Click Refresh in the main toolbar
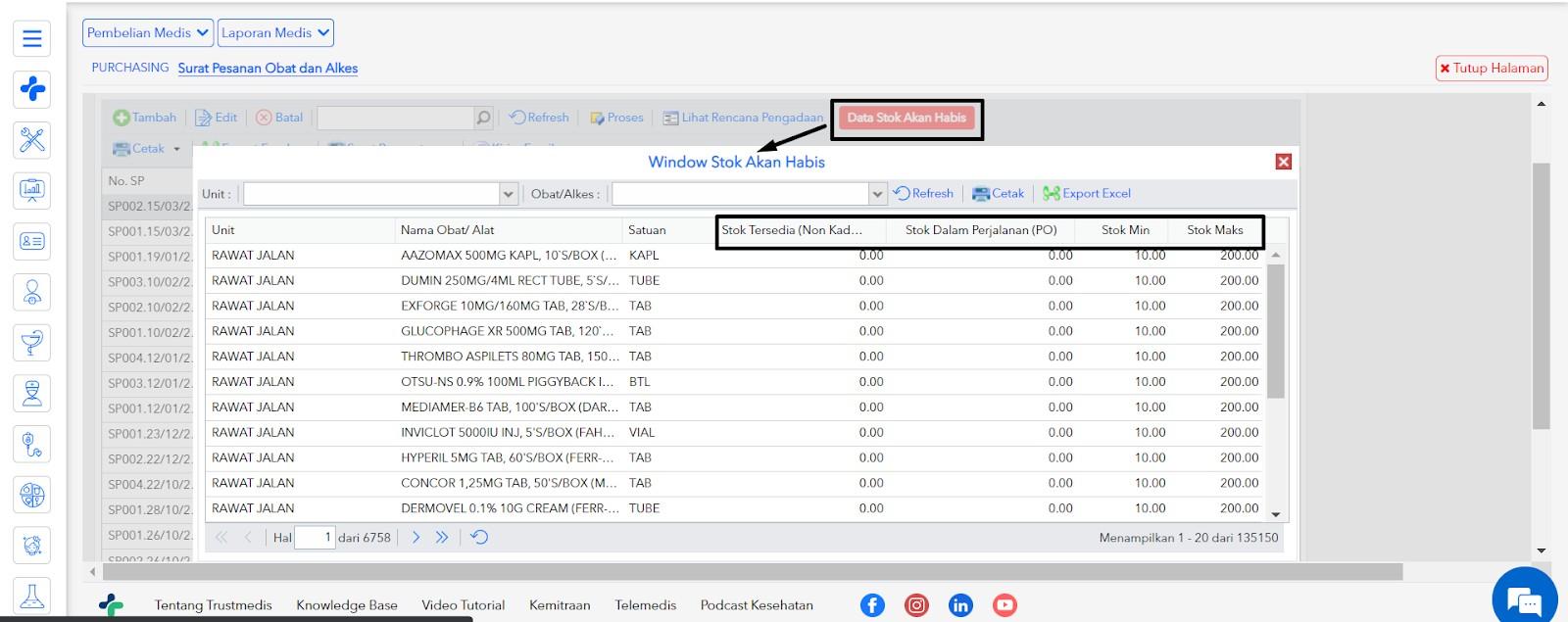 pos(539,118)
